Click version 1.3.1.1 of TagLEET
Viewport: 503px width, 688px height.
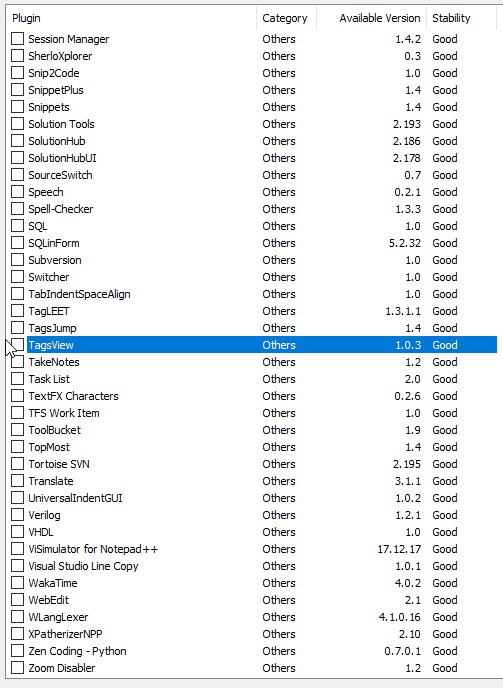coord(403,311)
